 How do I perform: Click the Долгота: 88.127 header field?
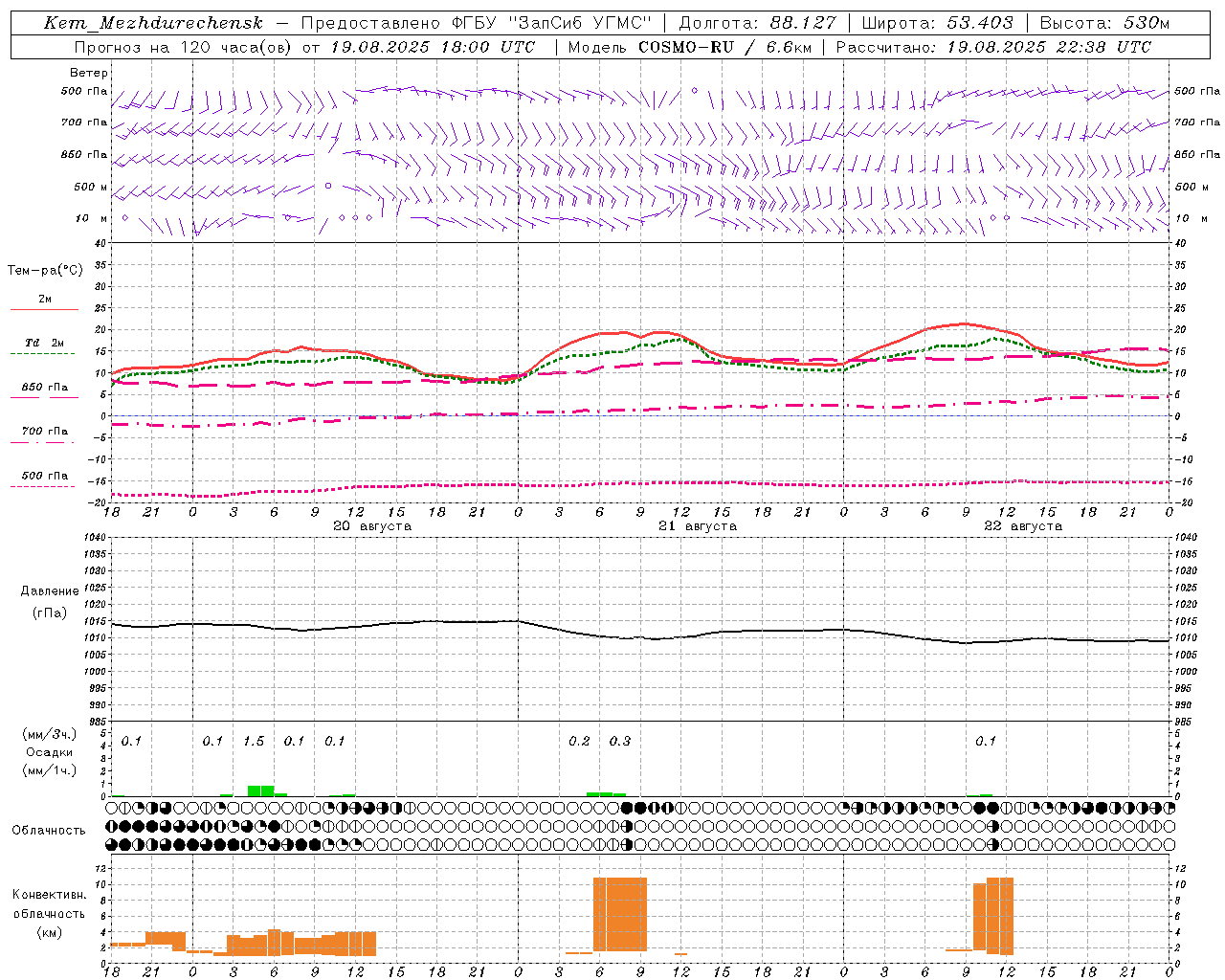click(x=757, y=23)
